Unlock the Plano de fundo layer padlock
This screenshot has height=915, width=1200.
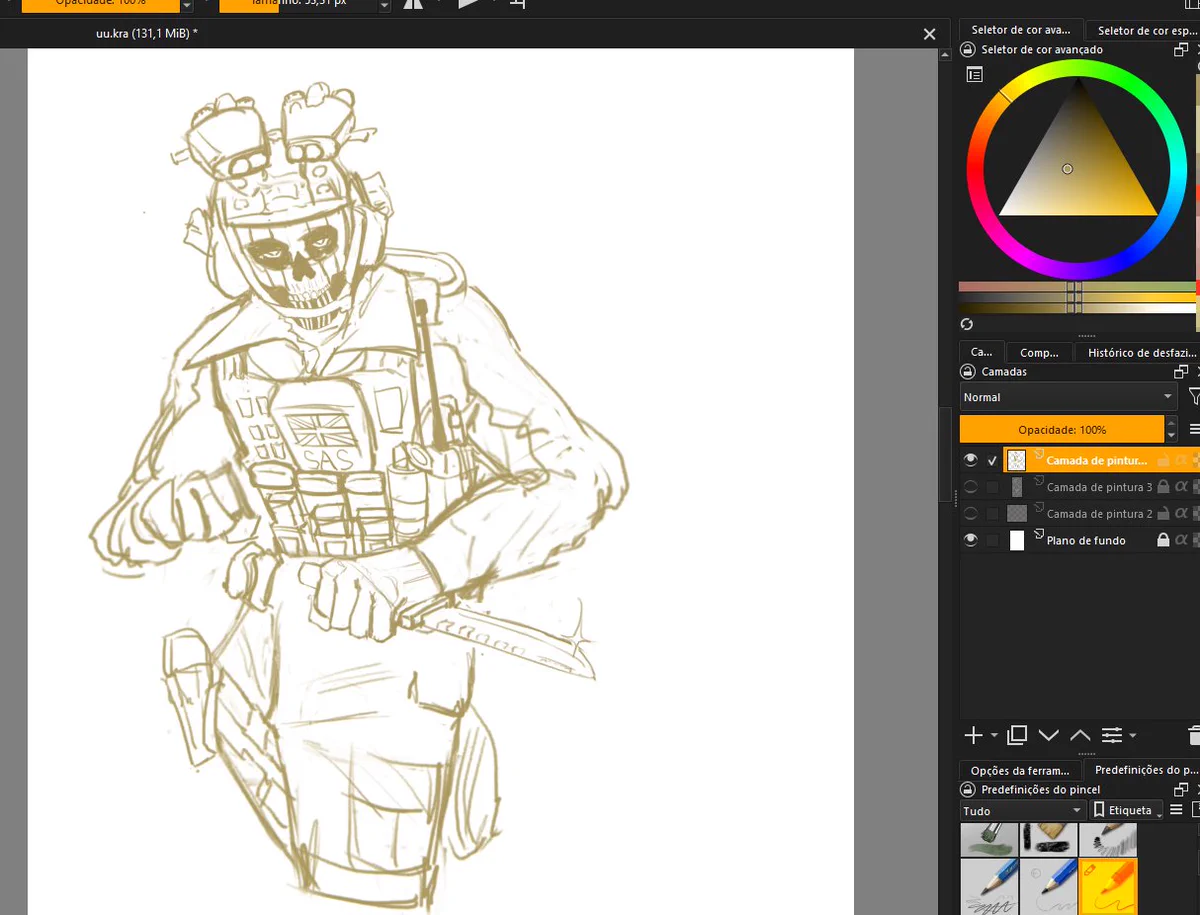coord(1163,540)
